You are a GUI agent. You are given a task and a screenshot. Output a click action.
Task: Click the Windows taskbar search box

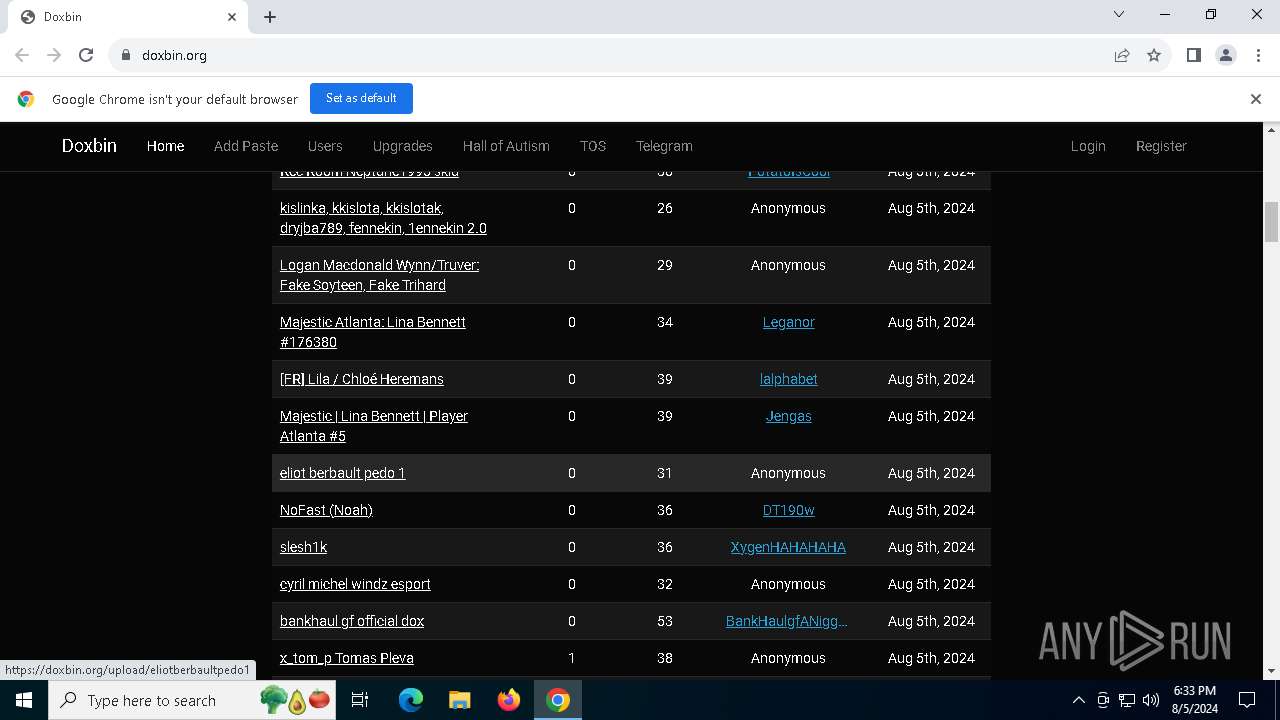(x=193, y=700)
